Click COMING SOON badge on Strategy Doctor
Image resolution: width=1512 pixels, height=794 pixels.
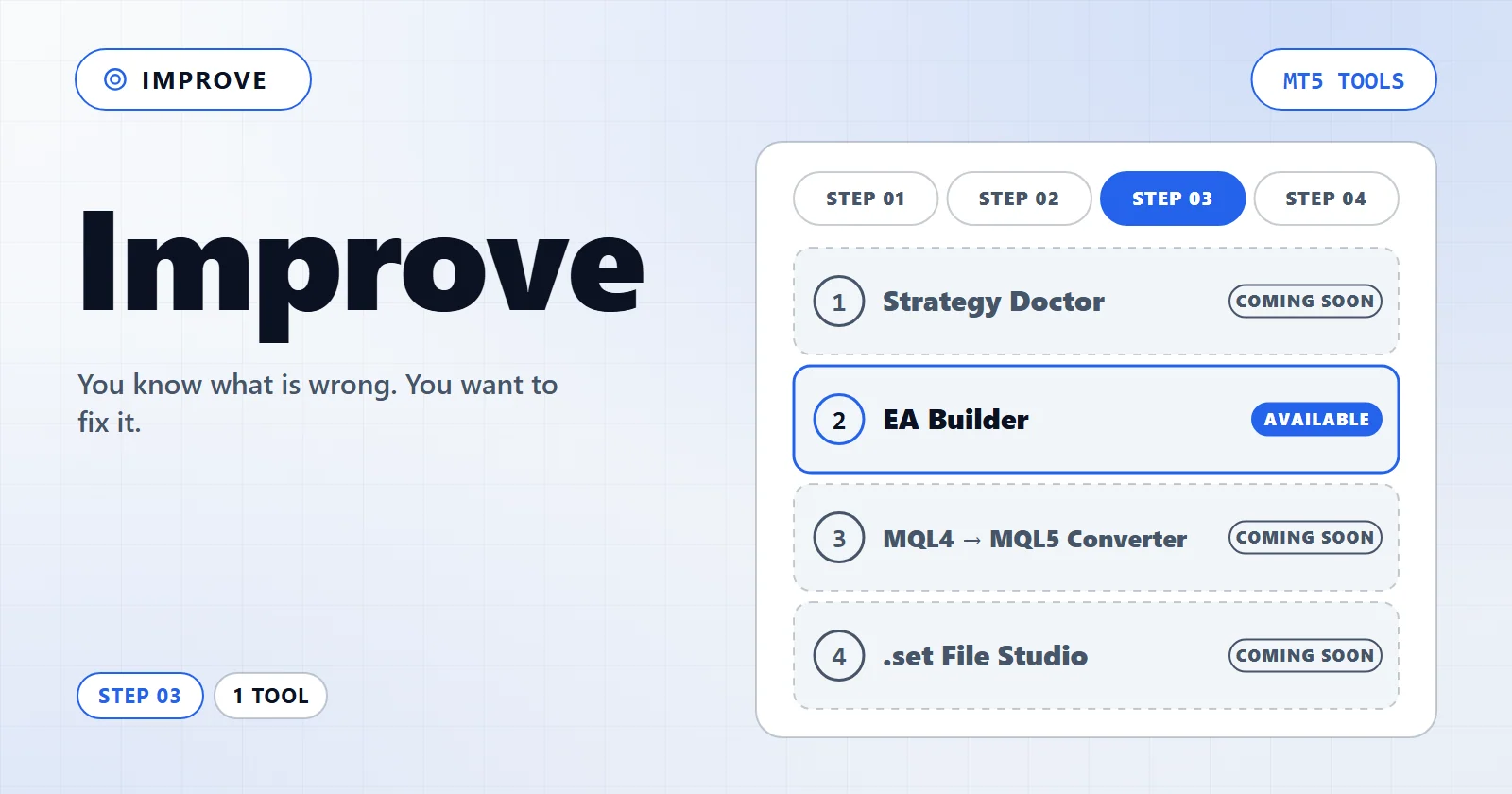click(x=1305, y=302)
